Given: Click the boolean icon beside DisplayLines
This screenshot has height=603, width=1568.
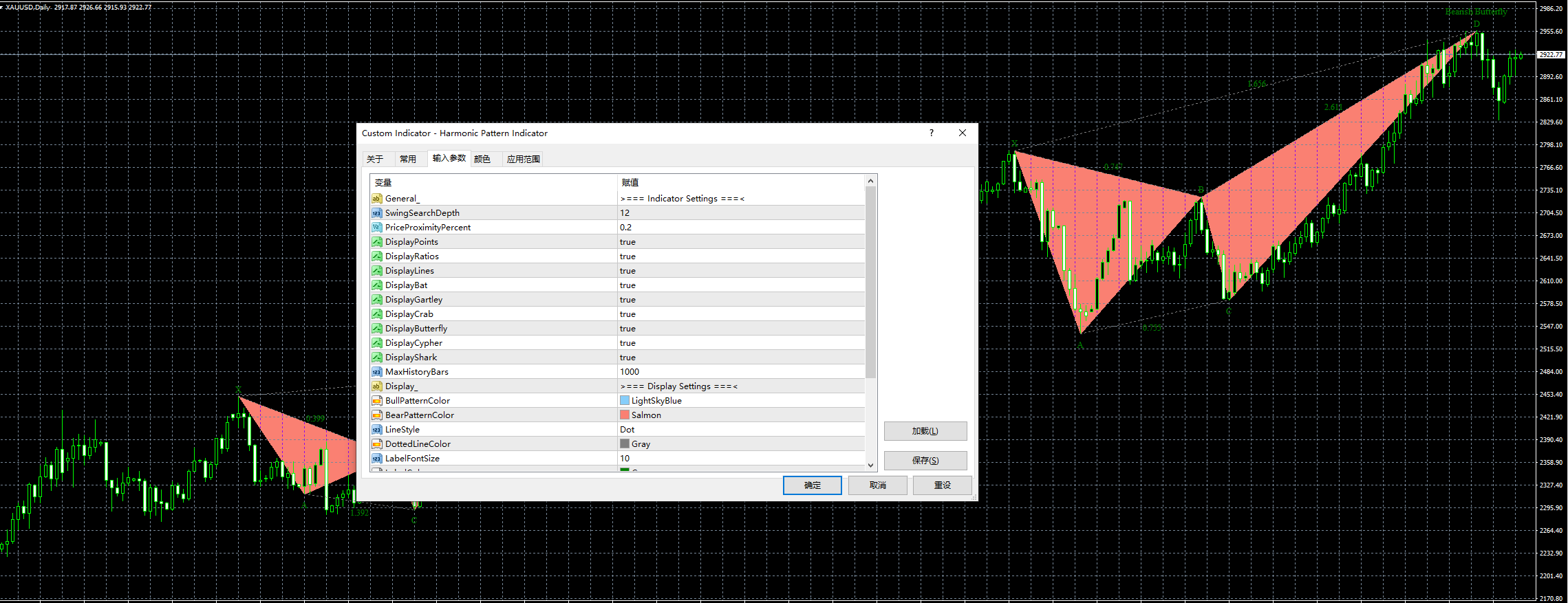Looking at the screenshot, I should [x=376, y=271].
